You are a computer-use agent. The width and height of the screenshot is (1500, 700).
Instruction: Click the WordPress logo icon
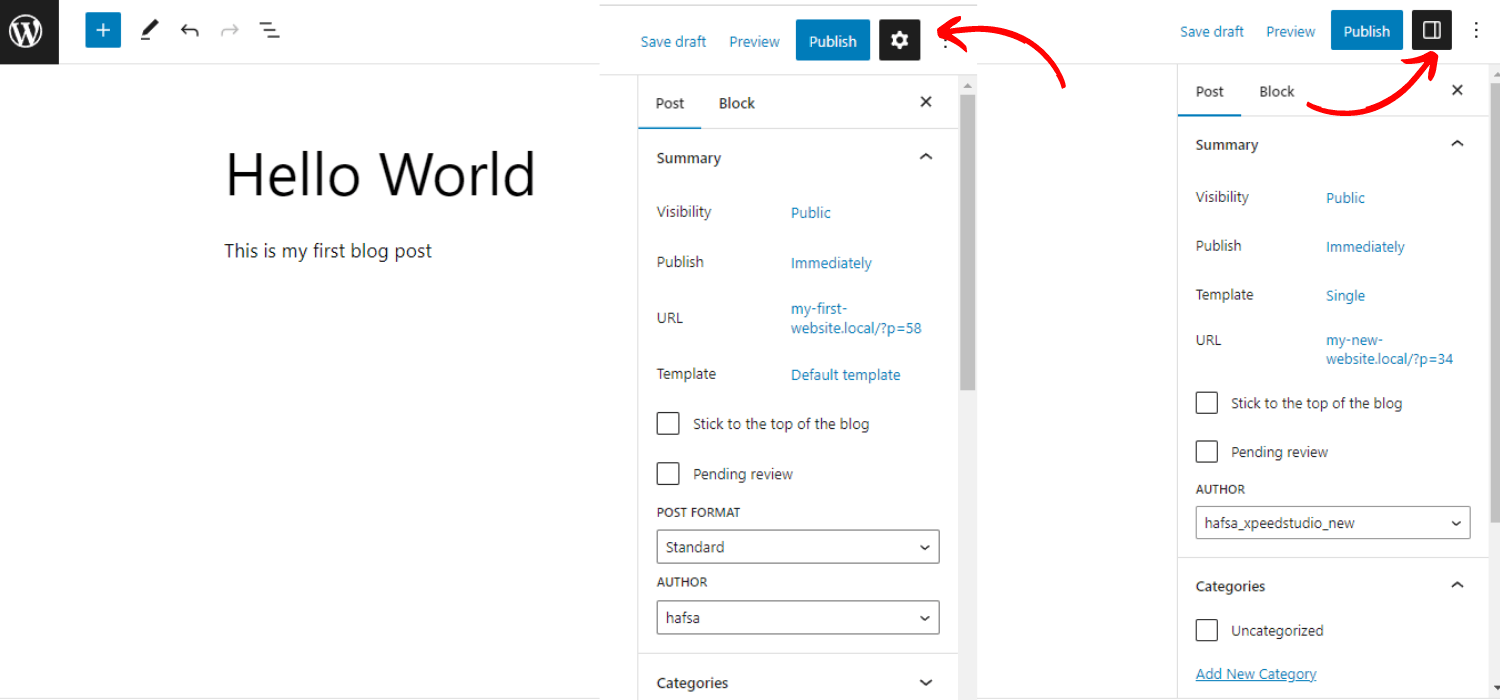coord(26,31)
